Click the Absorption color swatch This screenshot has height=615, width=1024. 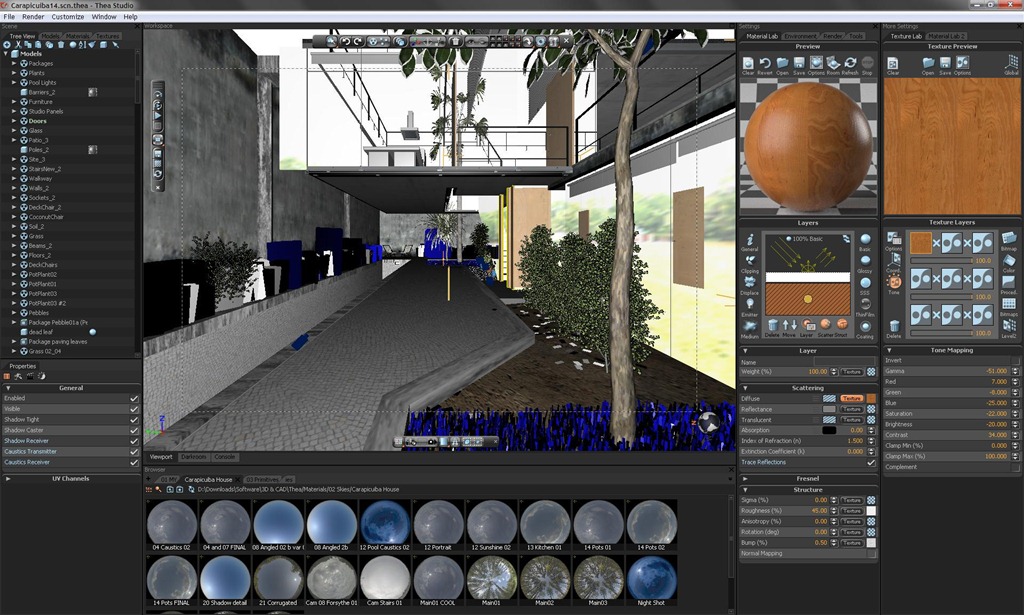click(x=830, y=430)
